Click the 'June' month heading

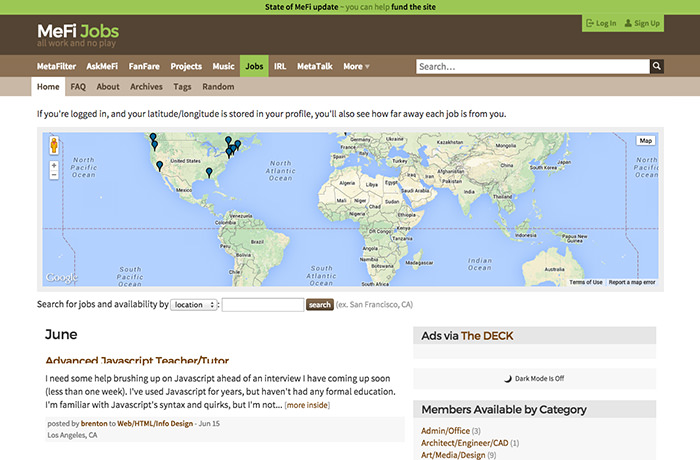point(61,335)
